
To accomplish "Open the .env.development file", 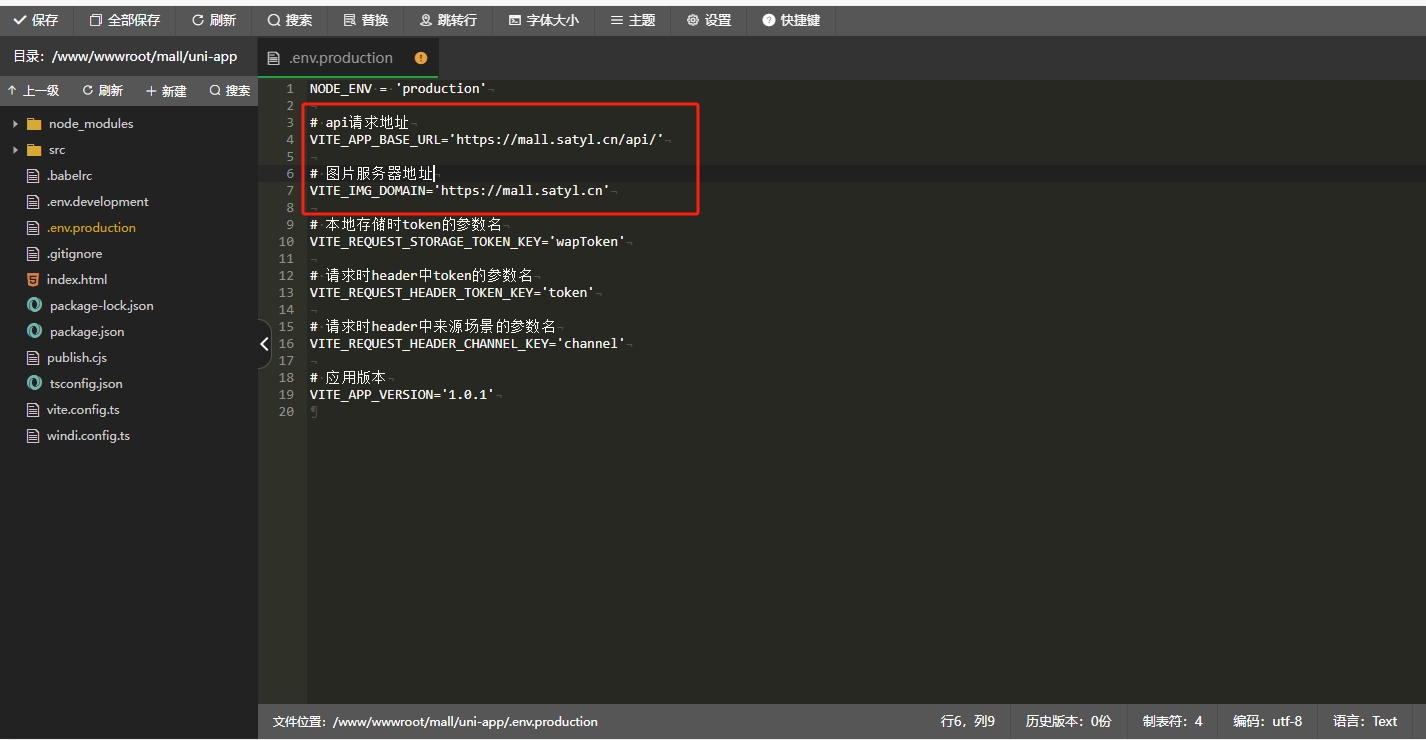I will click(x=97, y=202).
